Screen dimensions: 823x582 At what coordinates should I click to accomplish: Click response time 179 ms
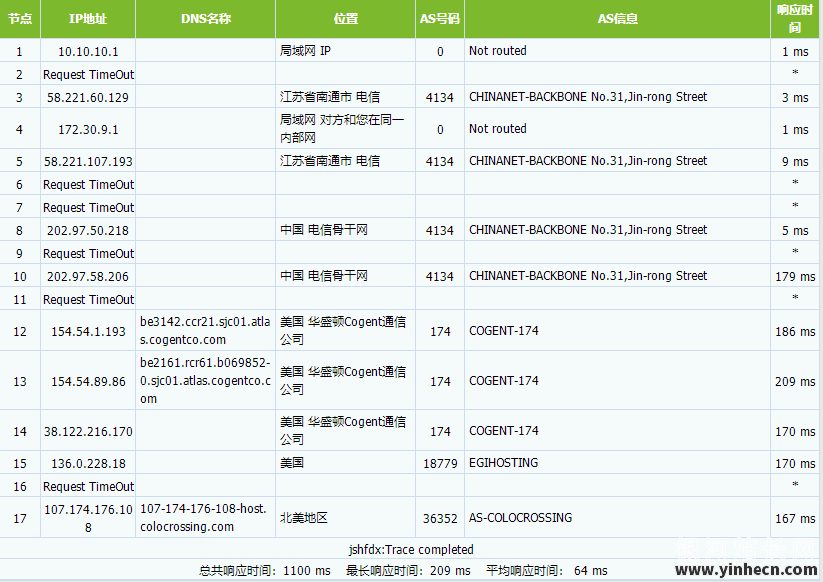[x=795, y=277]
